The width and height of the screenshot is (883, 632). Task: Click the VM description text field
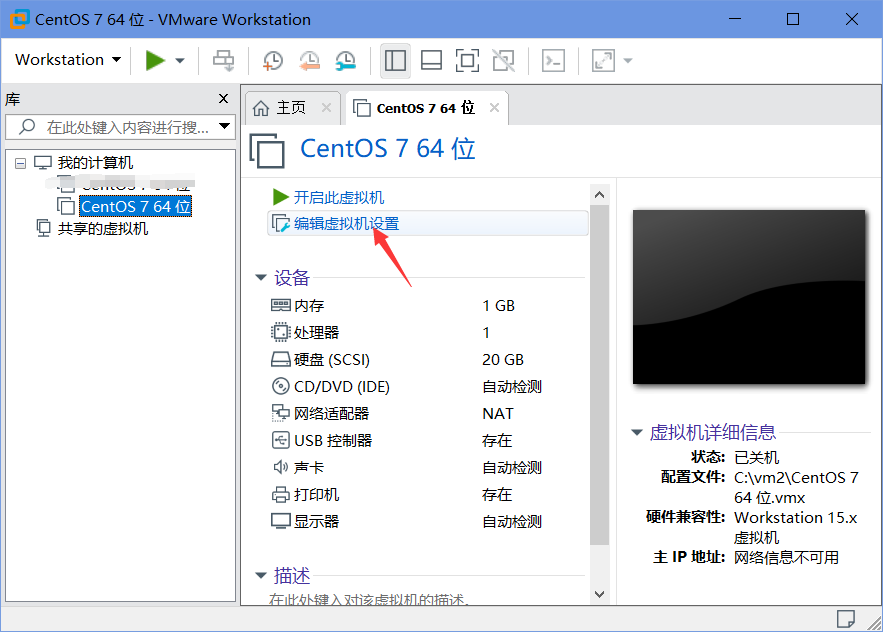pyautogui.click(x=369, y=599)
